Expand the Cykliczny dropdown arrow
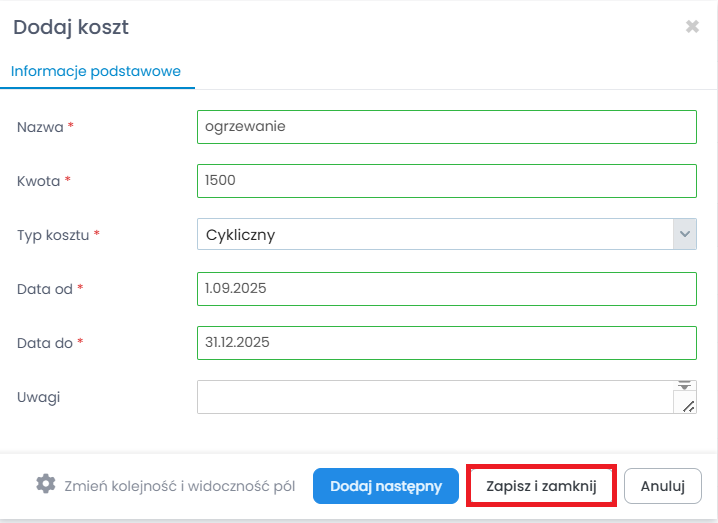 coord(685,235)
